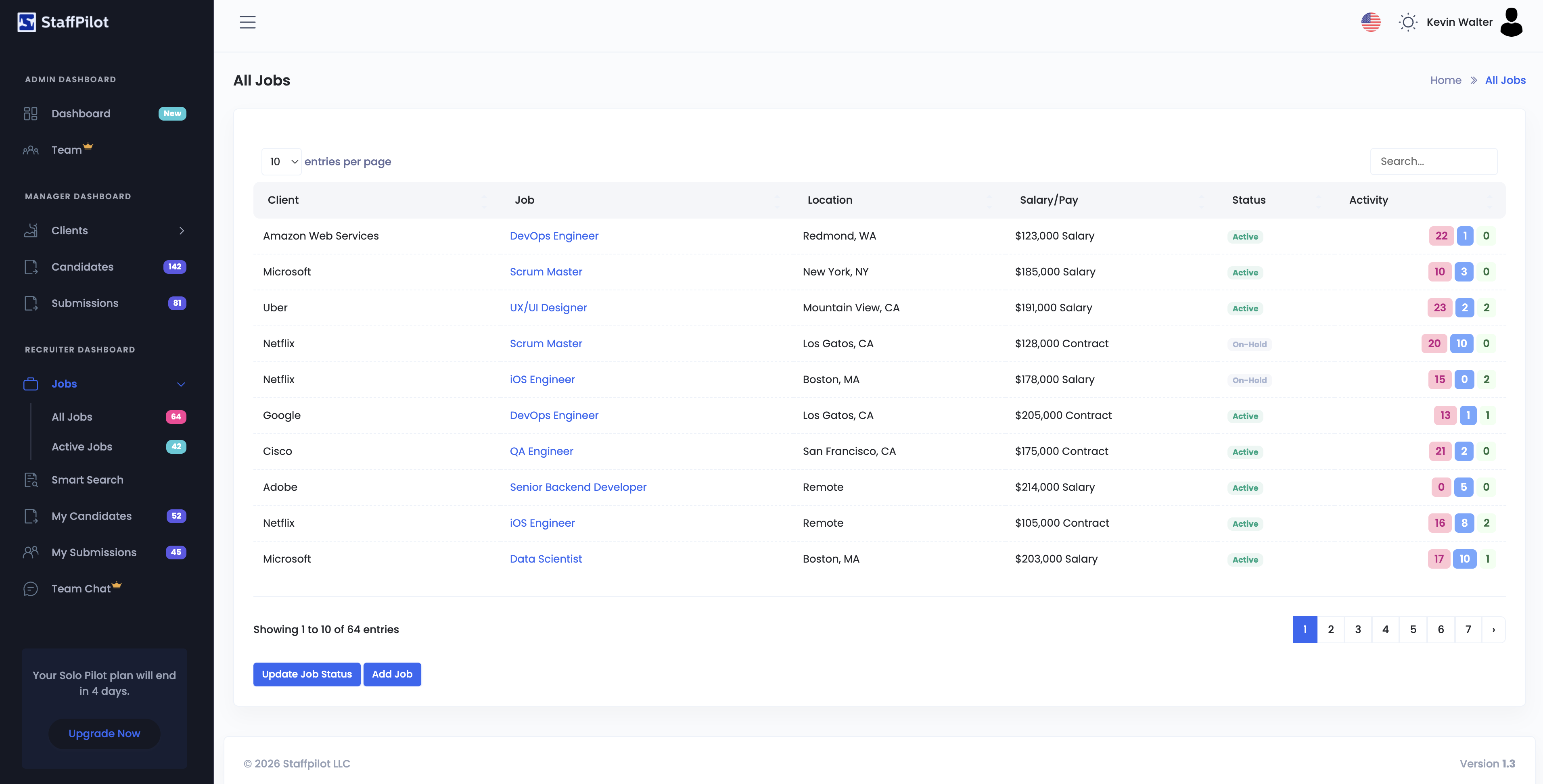Open the Senior Backend Developer job link
Image resolution: width=1543 pixels, height=784 pixels.
pos(577,487)
